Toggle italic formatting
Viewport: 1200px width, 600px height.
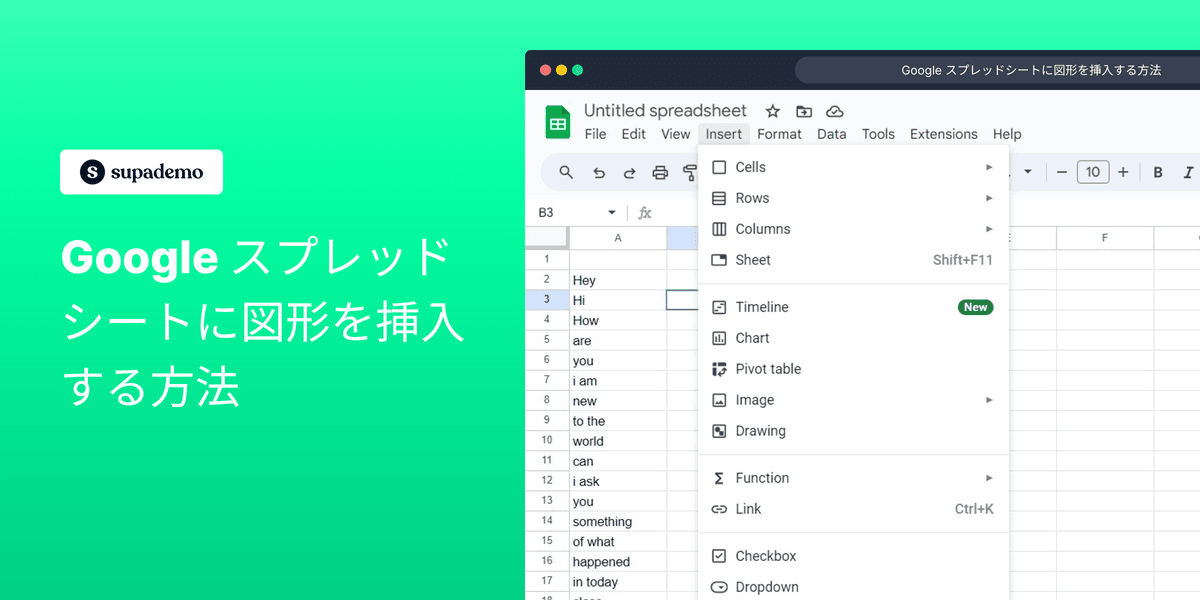coord(1186,172)
